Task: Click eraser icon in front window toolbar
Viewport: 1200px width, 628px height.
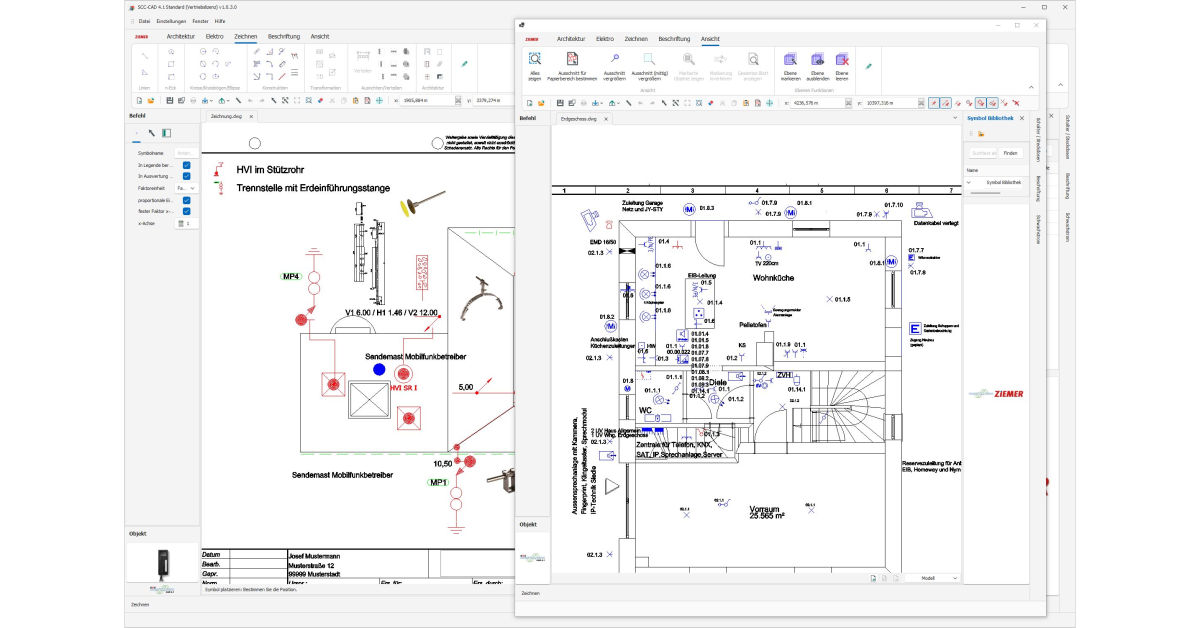Action: click(x=711, y=103)
